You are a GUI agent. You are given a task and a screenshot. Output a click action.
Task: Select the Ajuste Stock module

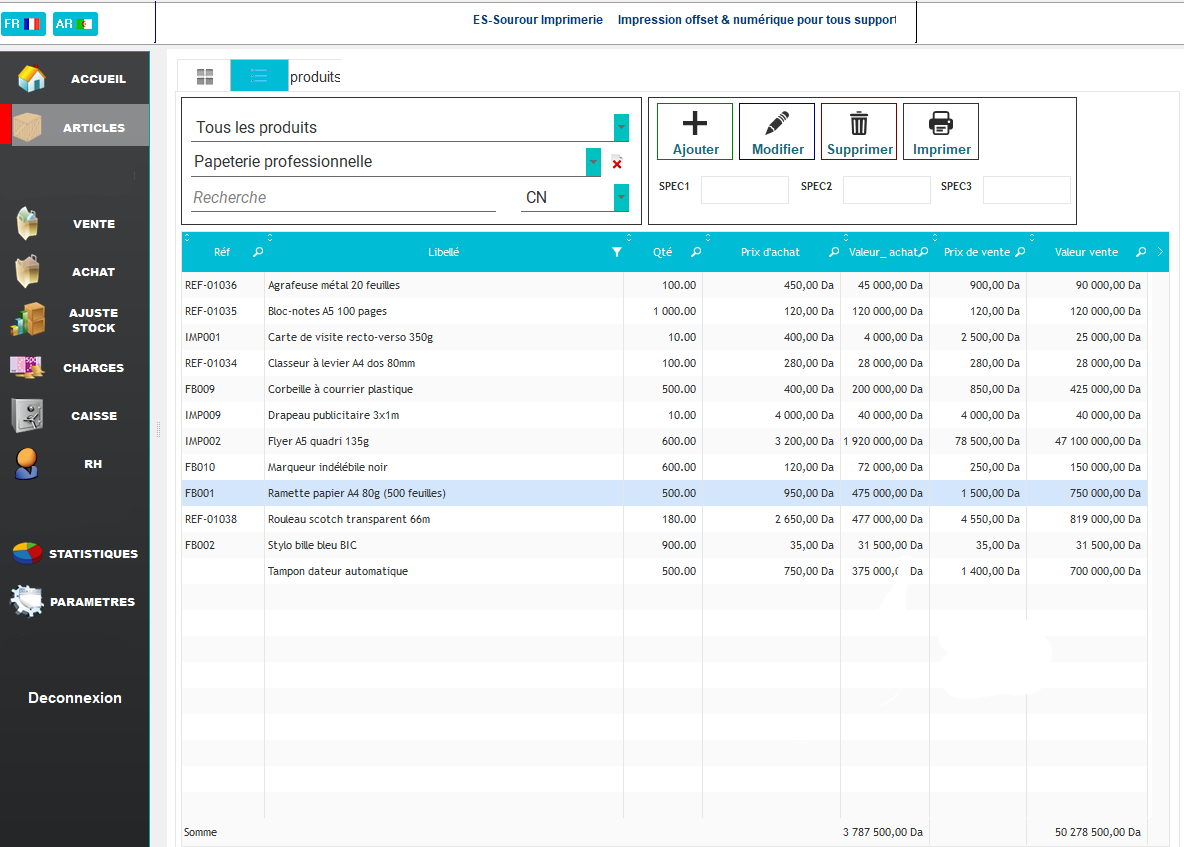[x=93, y=319]
